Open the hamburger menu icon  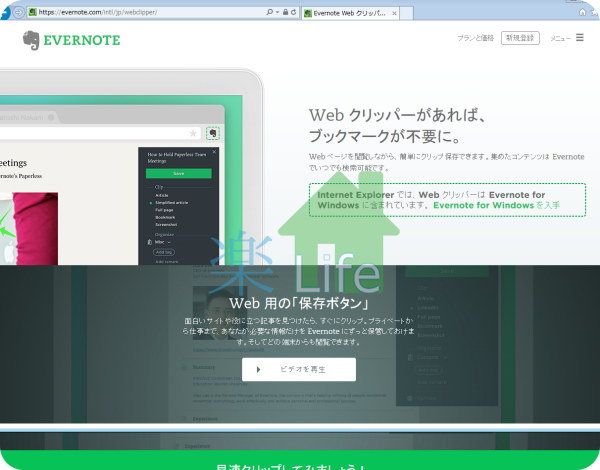point(580,38)
